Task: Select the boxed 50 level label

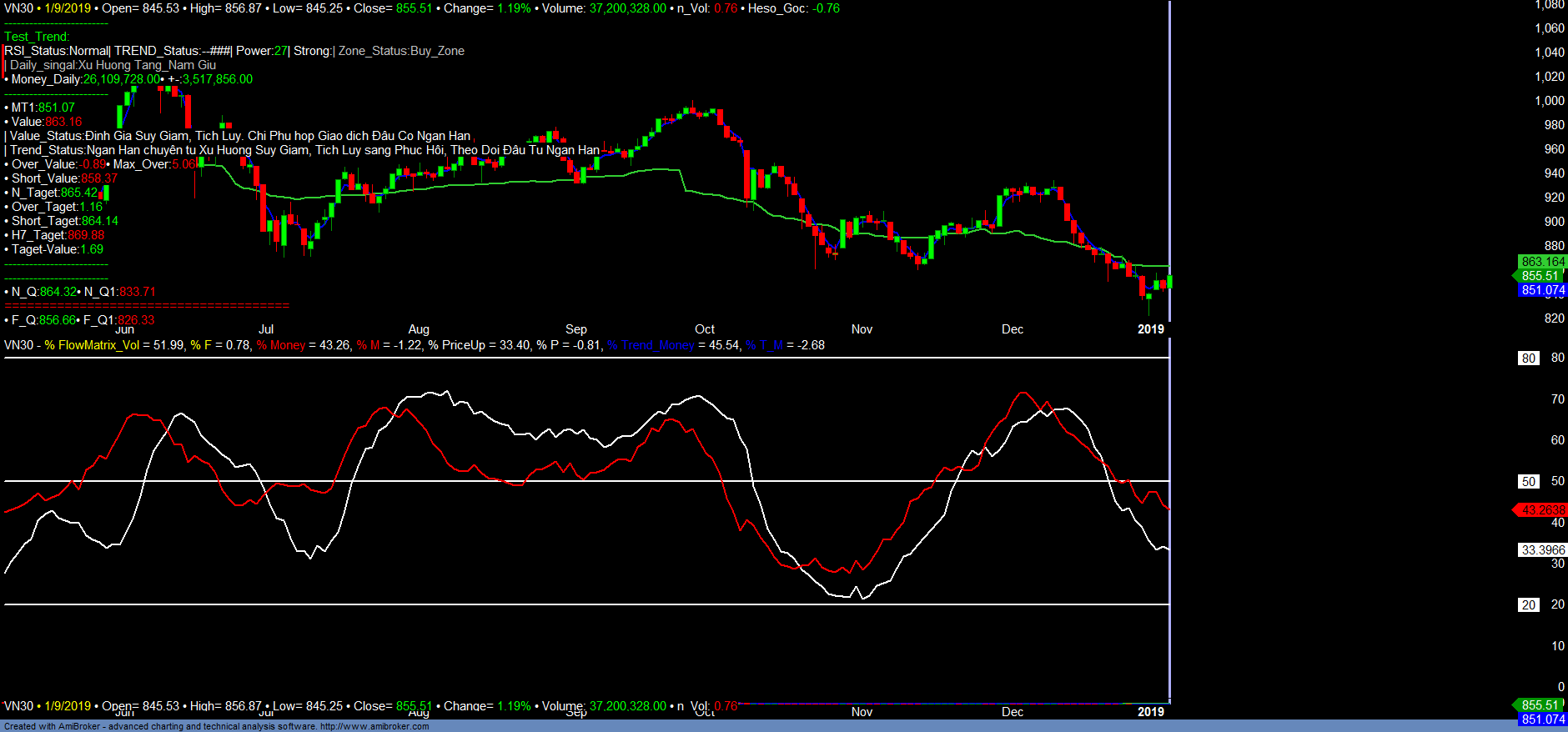Action: click(1528, 482)
